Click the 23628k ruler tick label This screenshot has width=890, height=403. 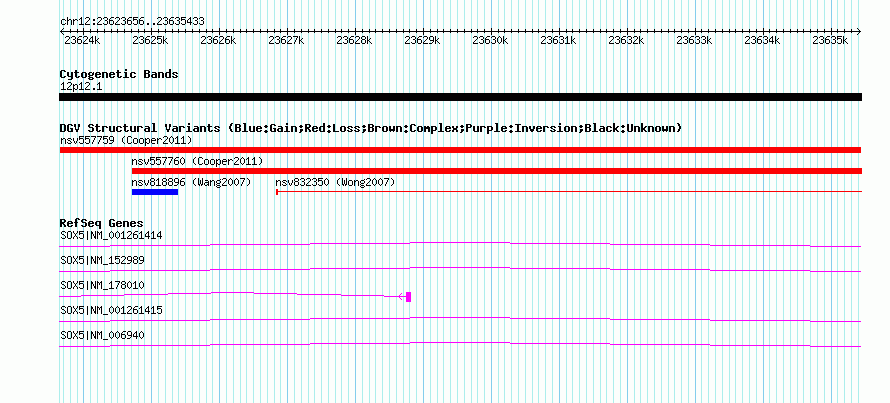[355, 40]
